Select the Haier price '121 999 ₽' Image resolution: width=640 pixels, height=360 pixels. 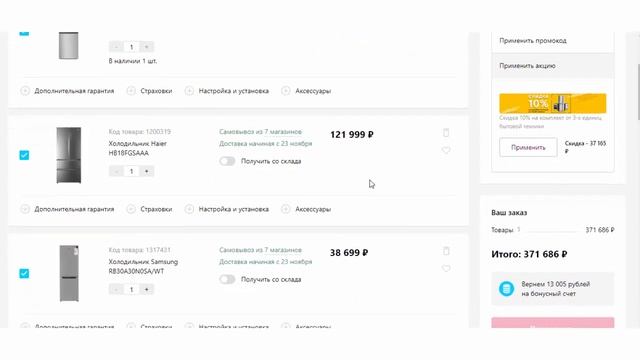tap(352, 135)
